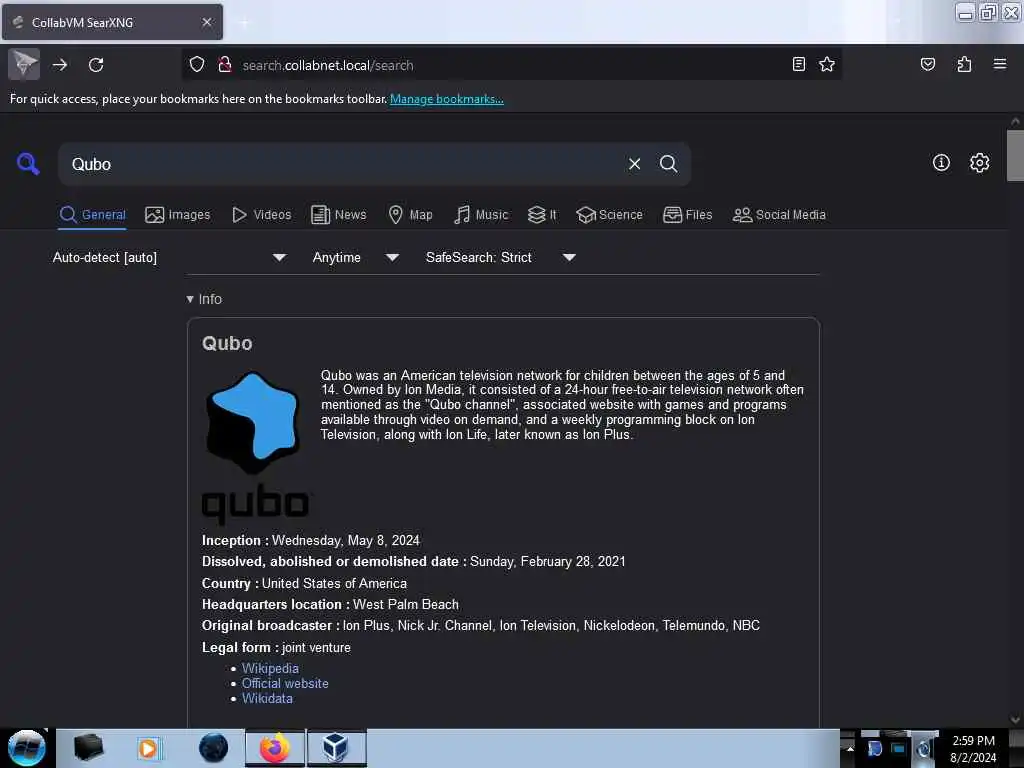The image size is (1024, 768).
Task: Switch to VirtualBox cube taskbar button
Action: pyautogui.click(x=336, y=748)
